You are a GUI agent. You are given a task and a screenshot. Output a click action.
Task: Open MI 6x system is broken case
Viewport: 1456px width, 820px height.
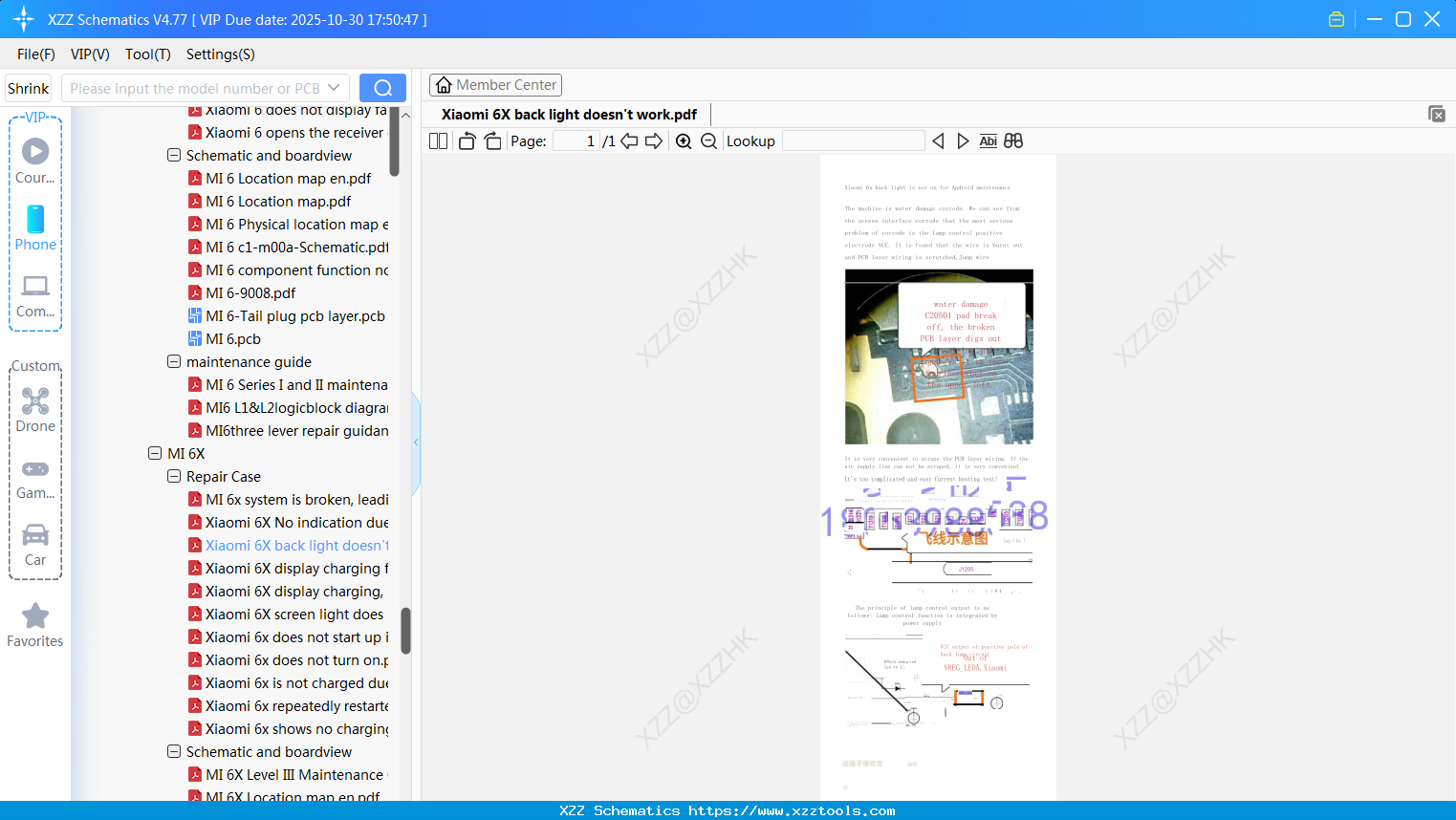(297, 500)
